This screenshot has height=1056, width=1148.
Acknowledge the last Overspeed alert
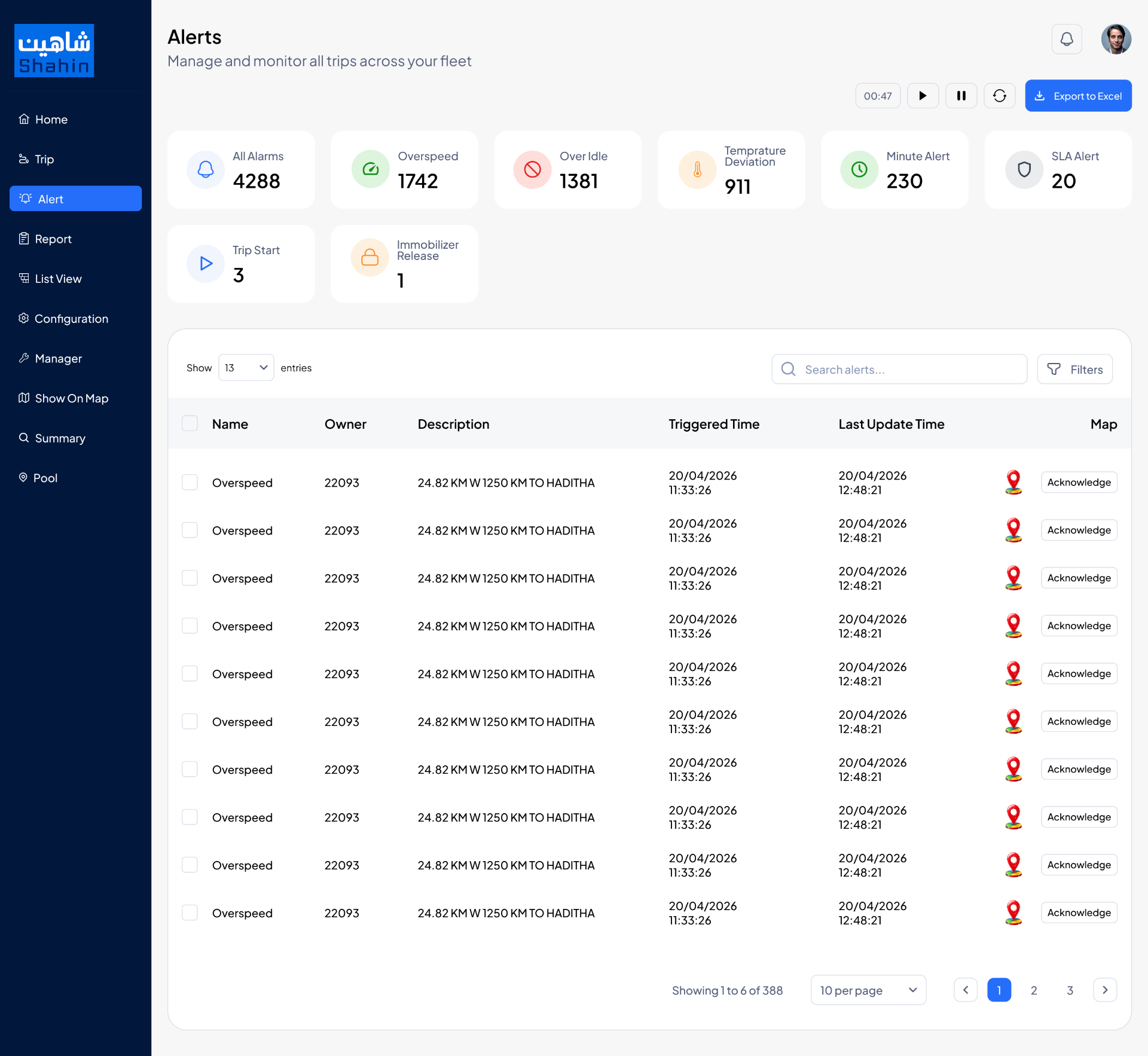(1079, 912)
